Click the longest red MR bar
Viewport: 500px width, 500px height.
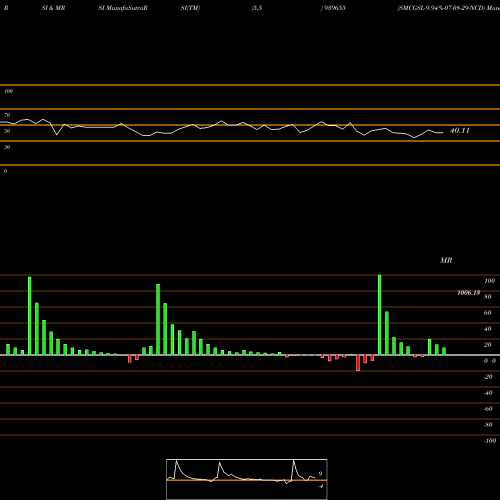click(358, 363)
